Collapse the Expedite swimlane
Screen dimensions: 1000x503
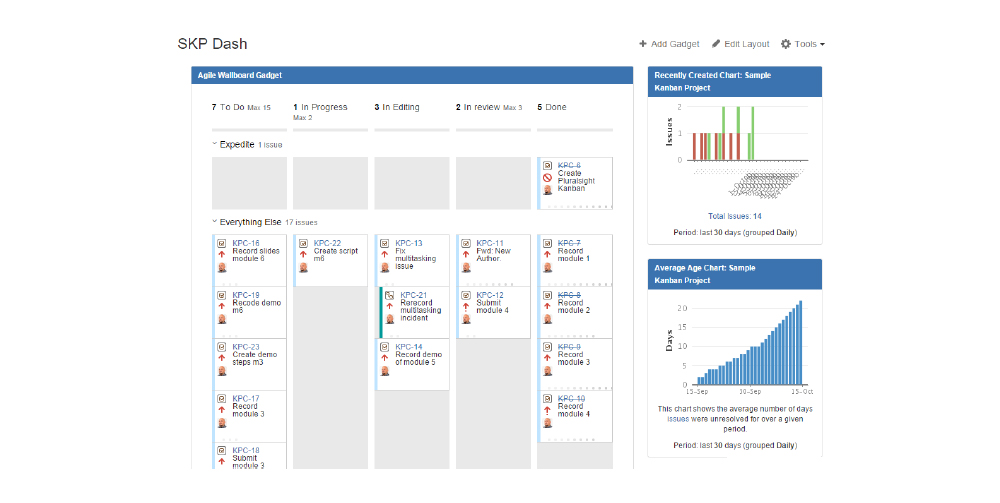point(215,144)
